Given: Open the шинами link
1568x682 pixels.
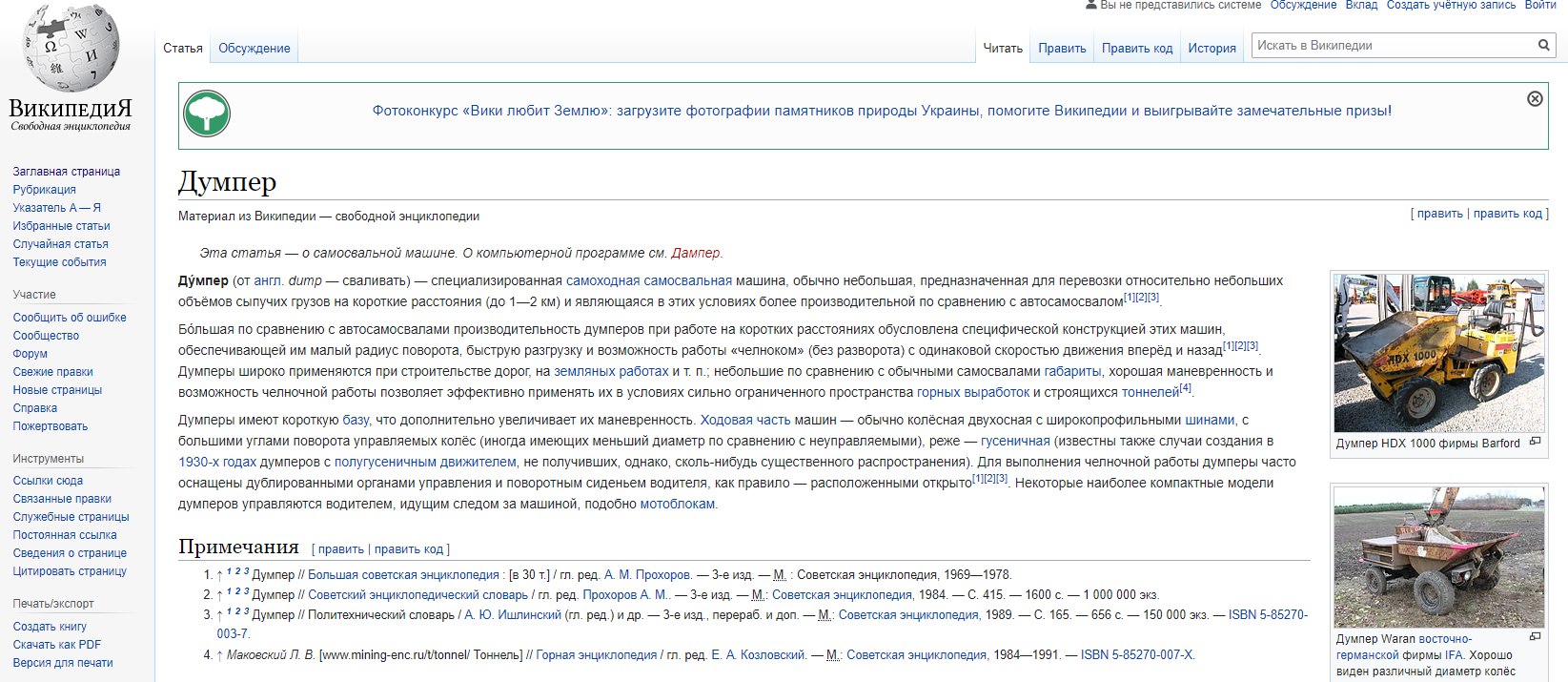Looking at the screenshot, I should coord(1210,420).
